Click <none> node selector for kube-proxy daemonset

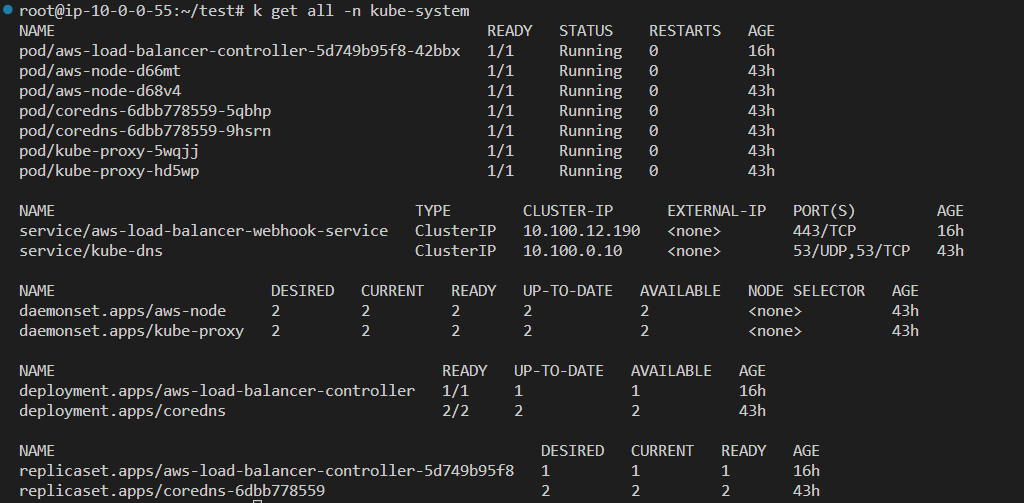click(775, 331)
